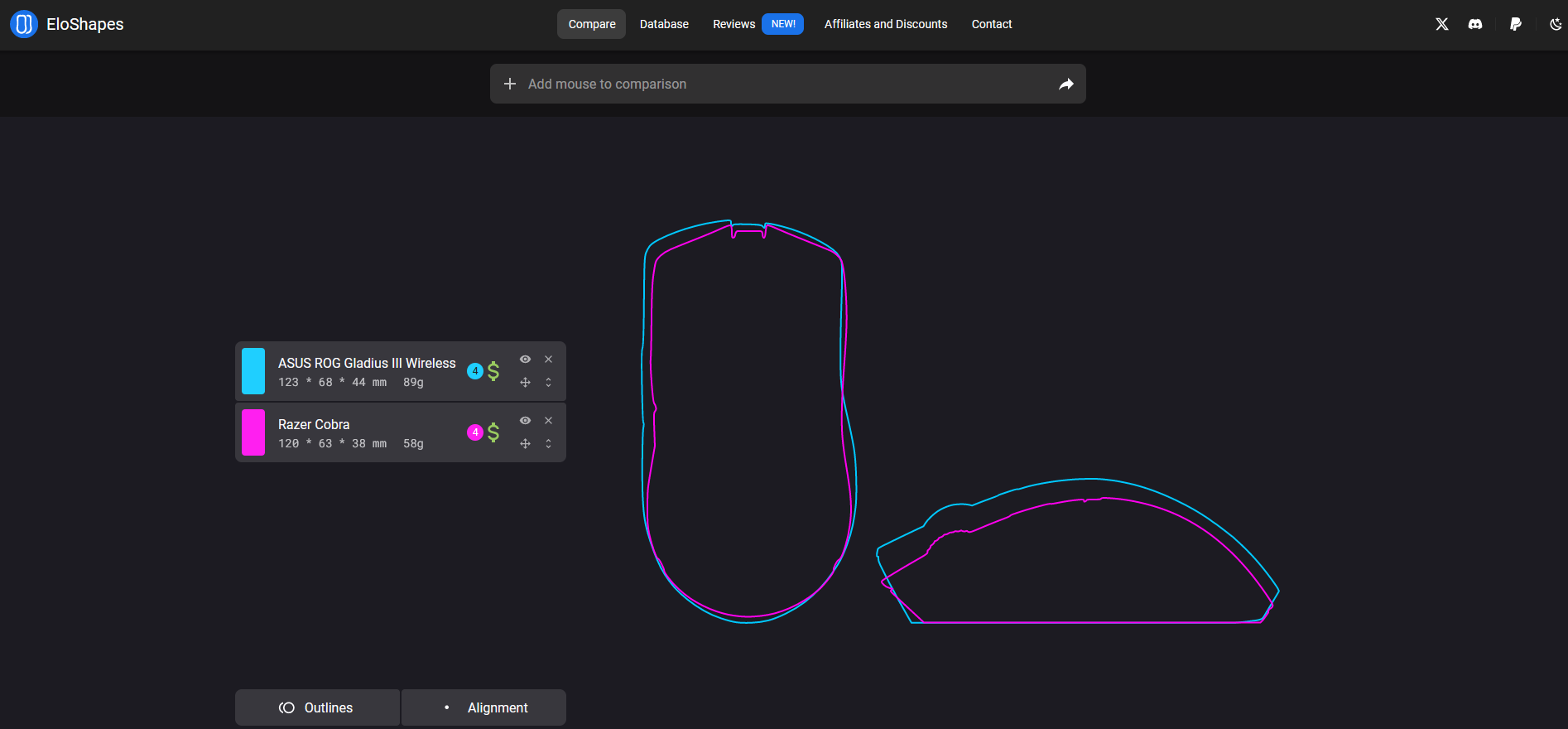1568x729 pixels.
Task: Hide the Razer Cobra outline
Action: tap(525, 421)
